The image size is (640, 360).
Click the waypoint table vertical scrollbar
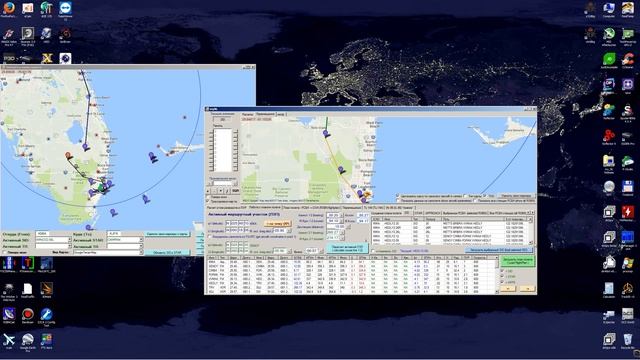[x=497, y=275]
